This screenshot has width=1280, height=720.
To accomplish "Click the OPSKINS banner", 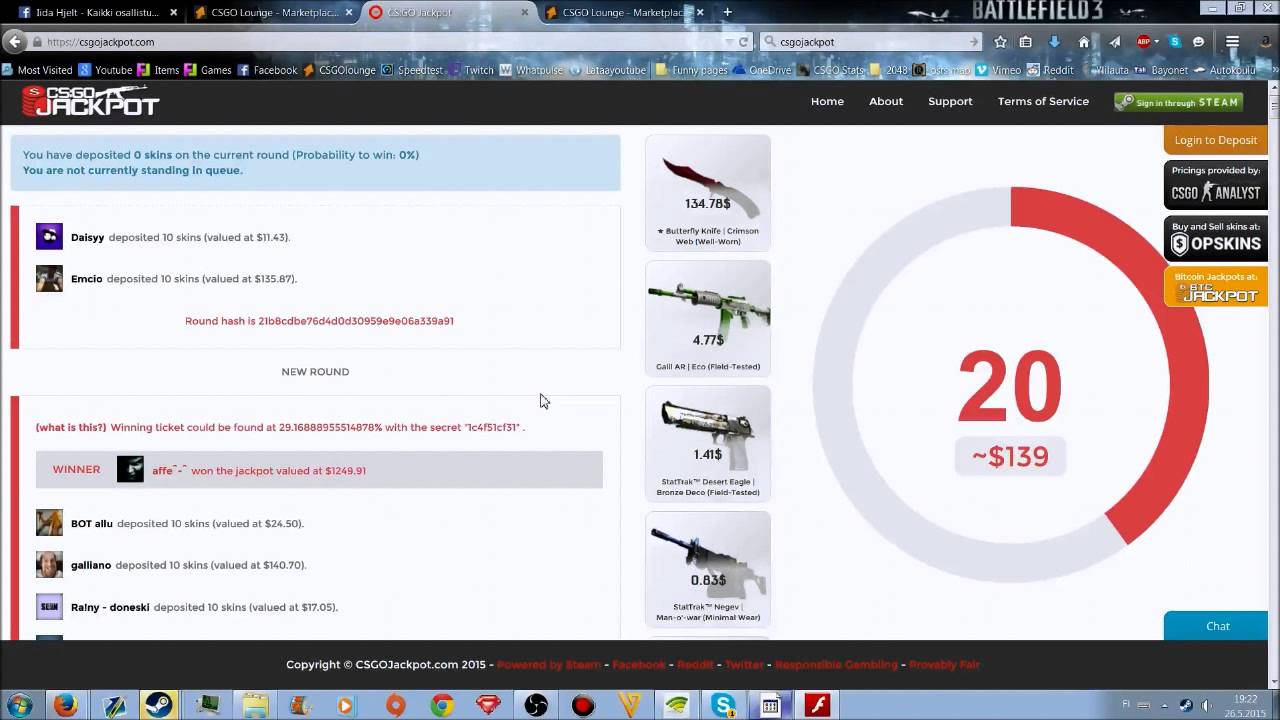I will point(1215,238).
